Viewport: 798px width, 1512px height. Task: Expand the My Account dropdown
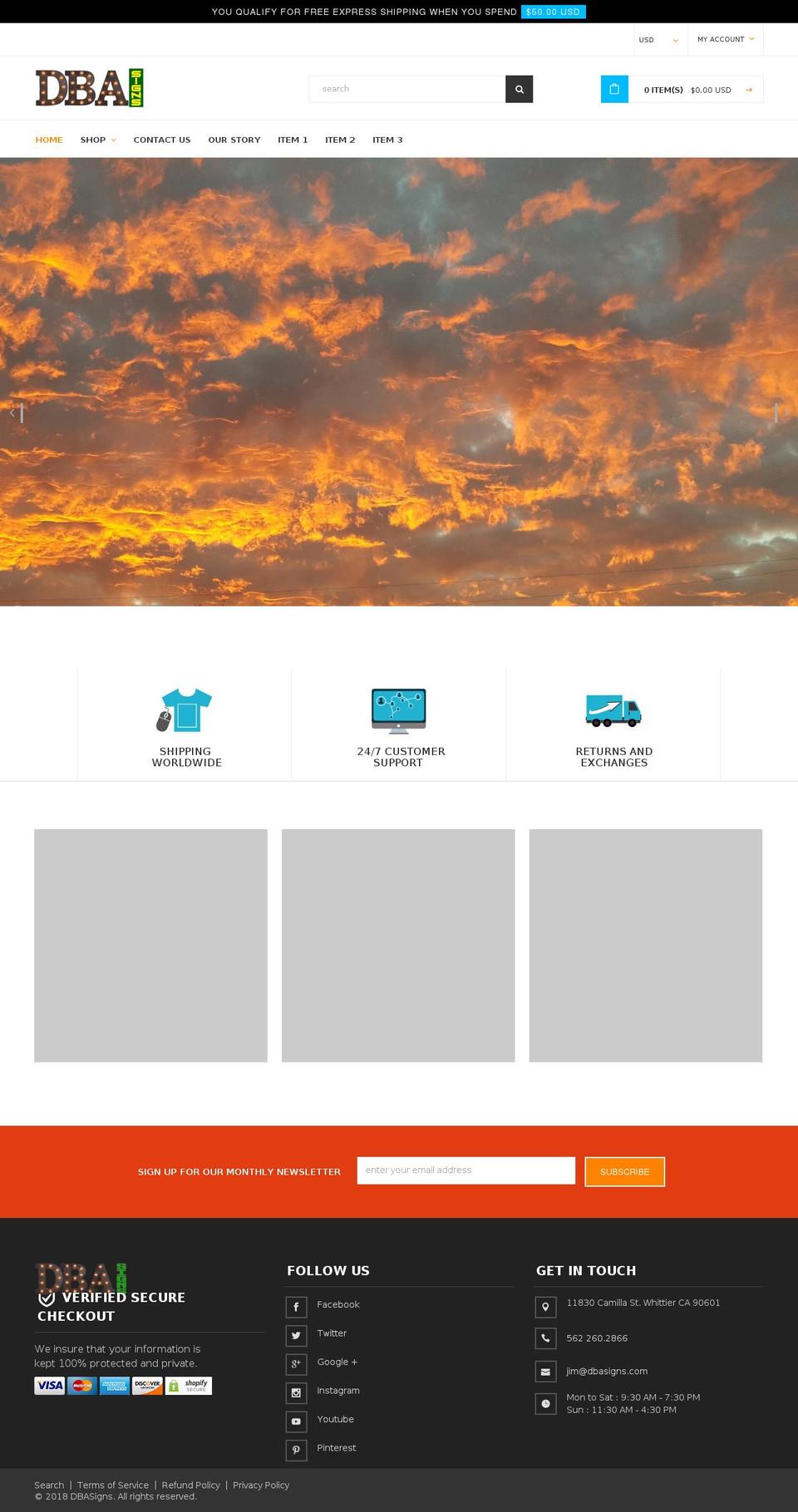[x=726, y=39]
